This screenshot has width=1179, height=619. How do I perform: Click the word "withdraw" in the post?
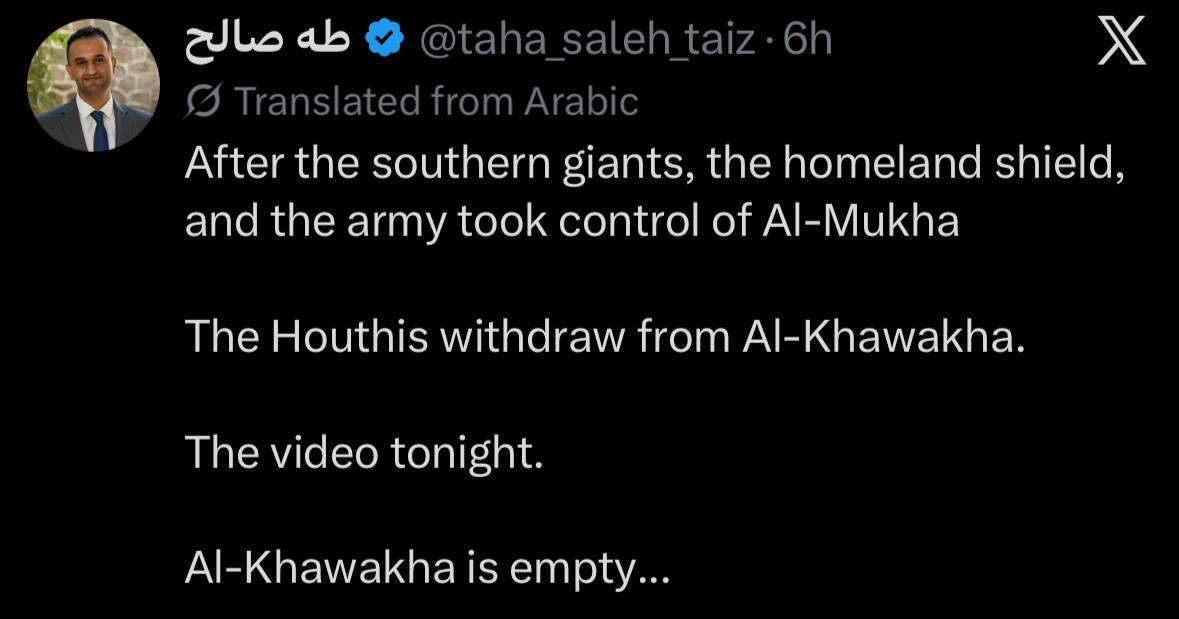532,337
